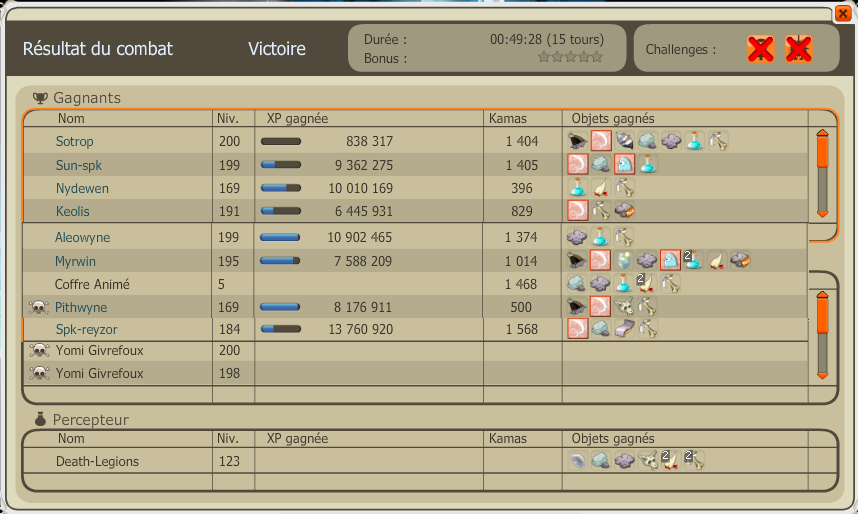Select the bone item in Aleowyne's row

pyautogui.click(x=623, y=237)
